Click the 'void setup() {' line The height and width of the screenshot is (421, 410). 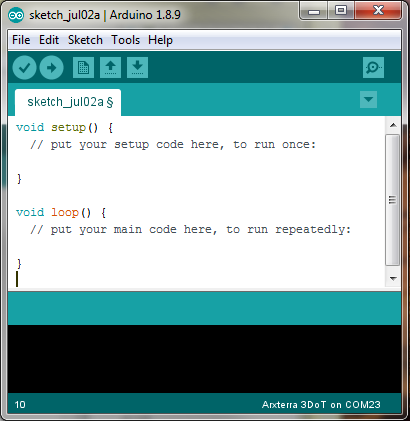tap(65, 127)
